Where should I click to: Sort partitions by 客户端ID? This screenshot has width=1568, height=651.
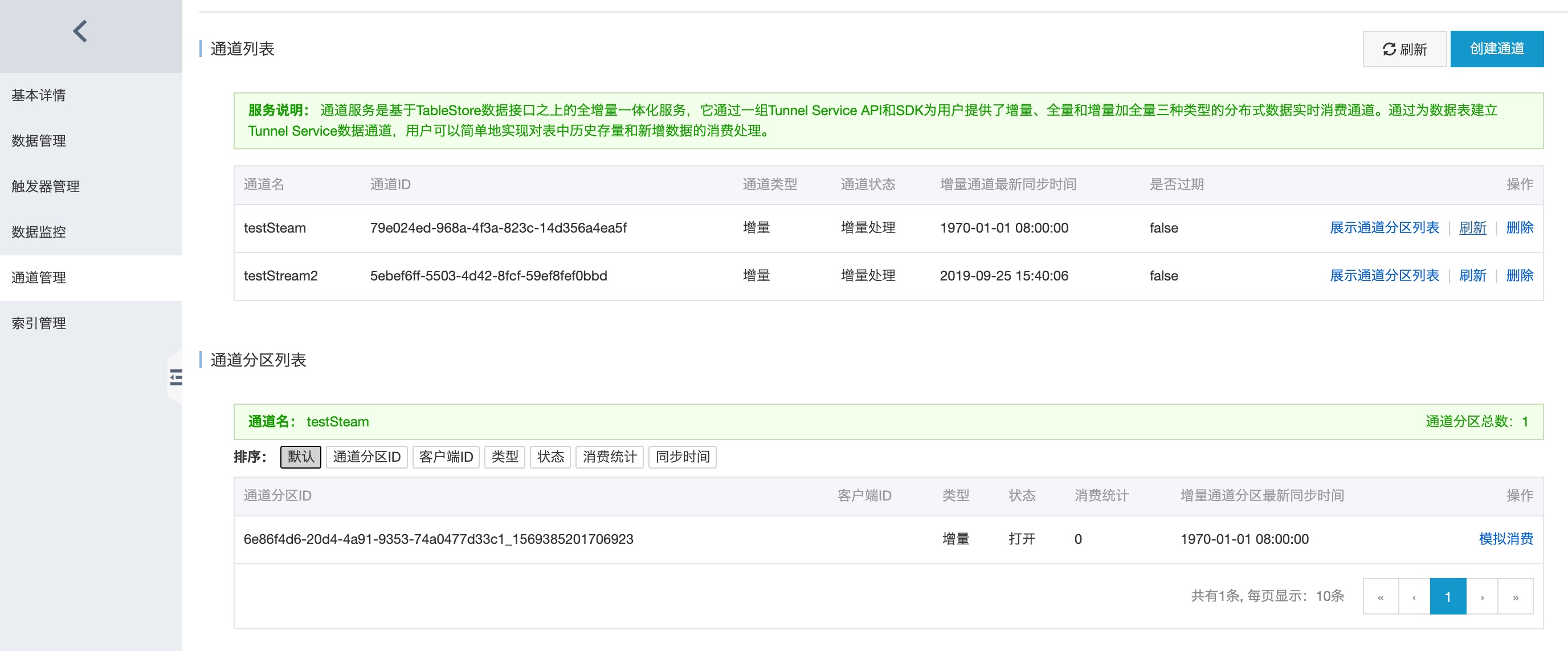[x=446, y=457]
